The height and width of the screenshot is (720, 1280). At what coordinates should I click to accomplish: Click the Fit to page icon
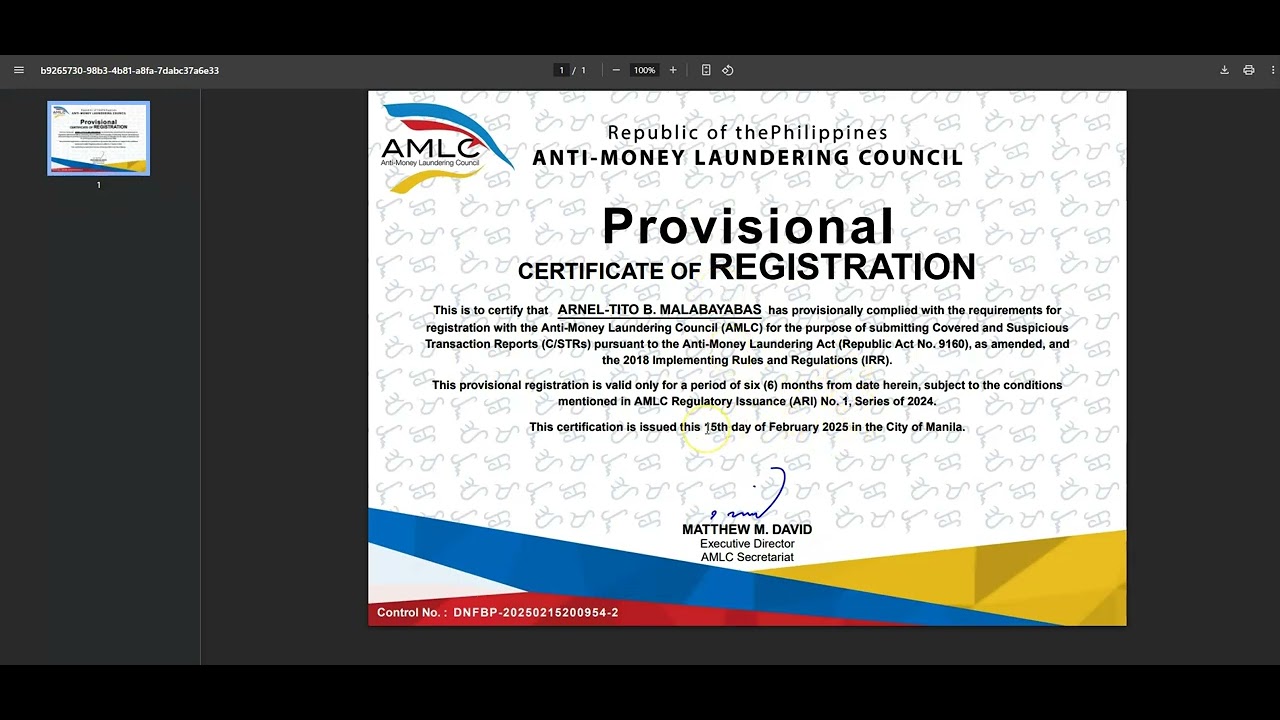coord(706,70)
